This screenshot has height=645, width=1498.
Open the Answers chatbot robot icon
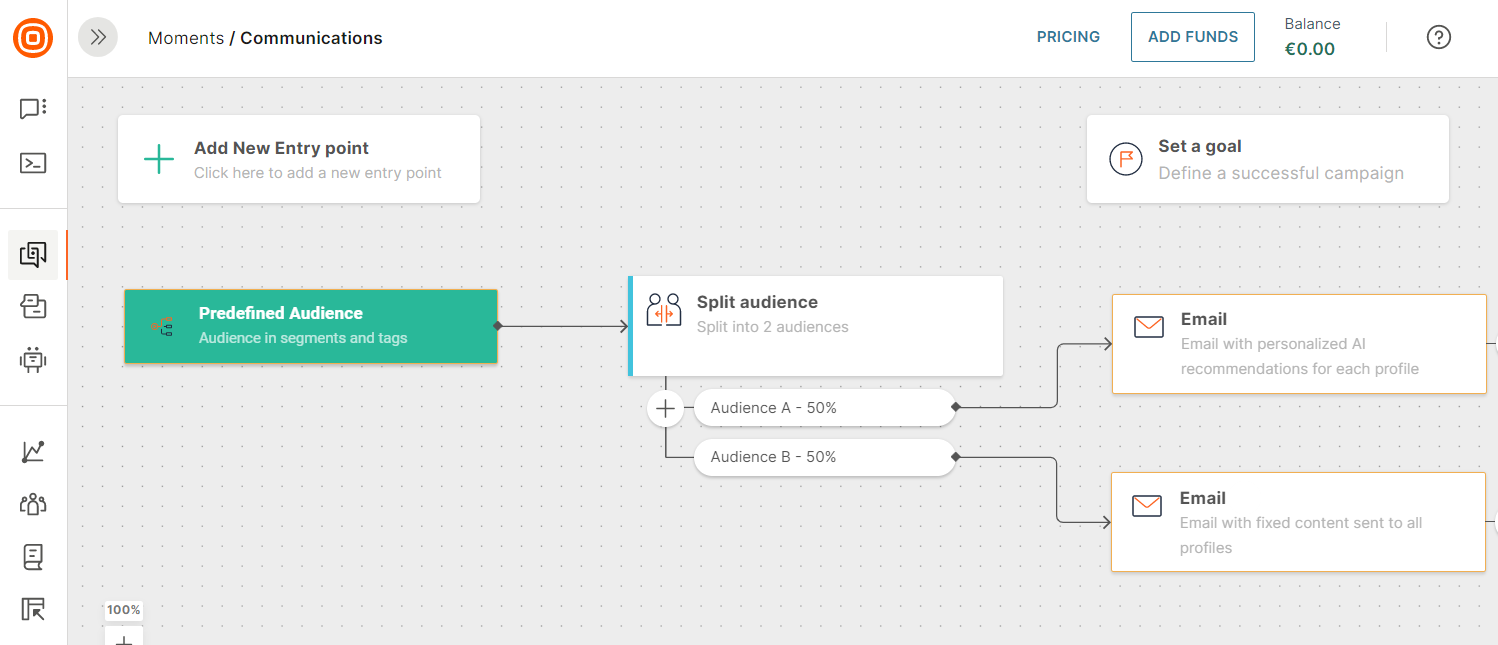tap(33, 359)
